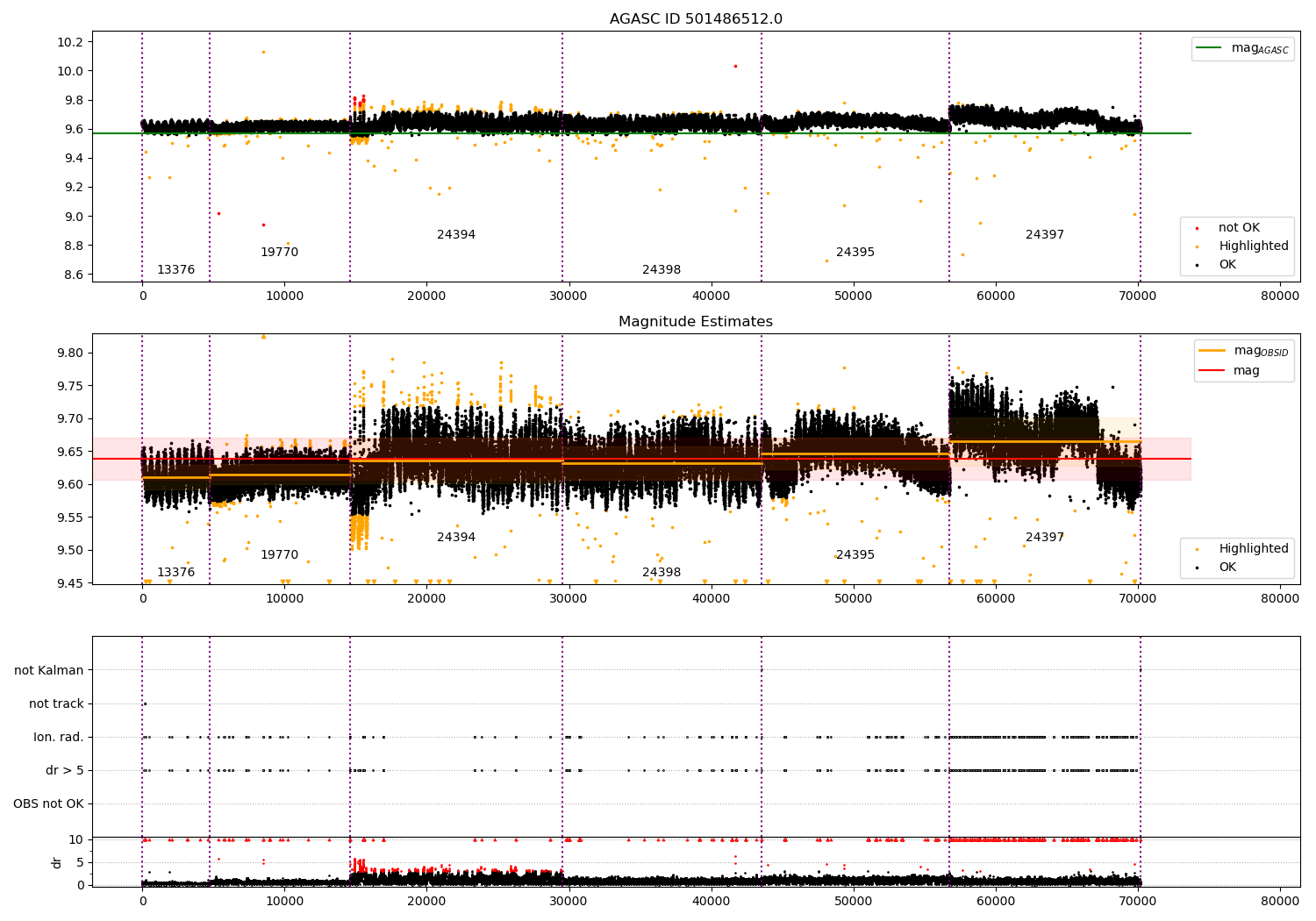Screen dimensions: 1316x921
Task: Click the 24398 label in the top plot
Action: pos(662,270)
